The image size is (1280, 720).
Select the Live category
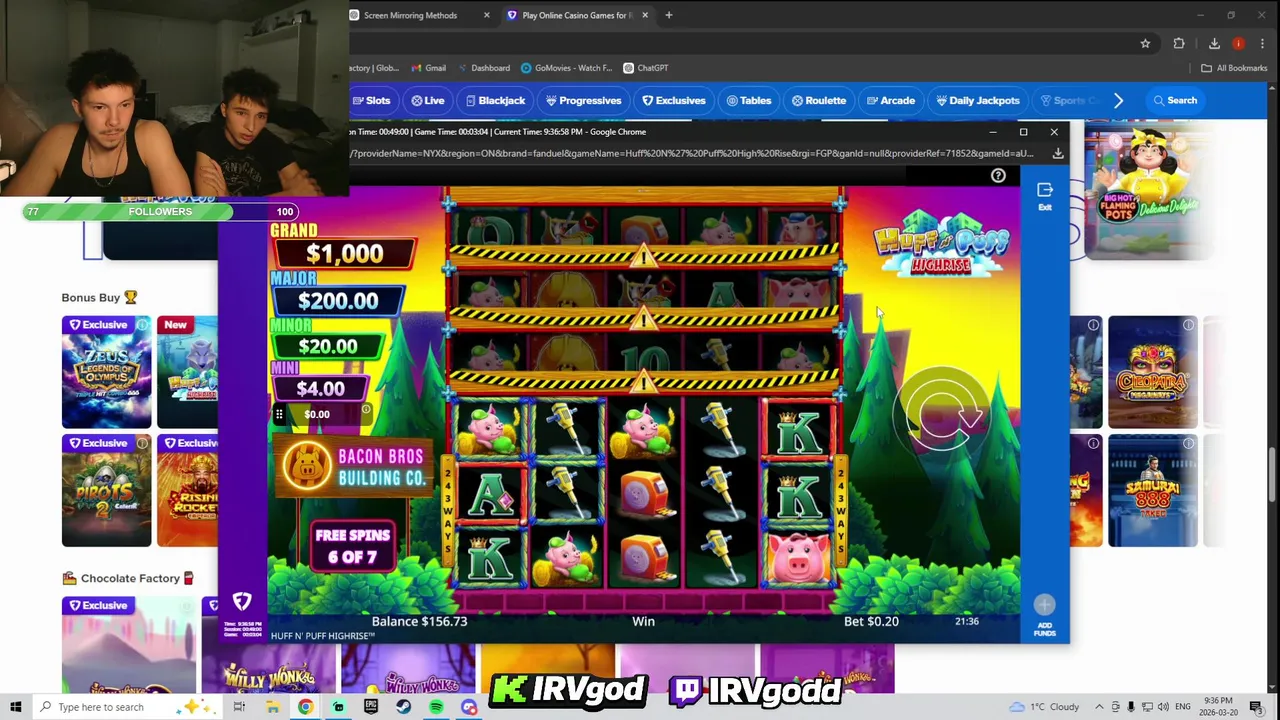[x=428, y=100]
